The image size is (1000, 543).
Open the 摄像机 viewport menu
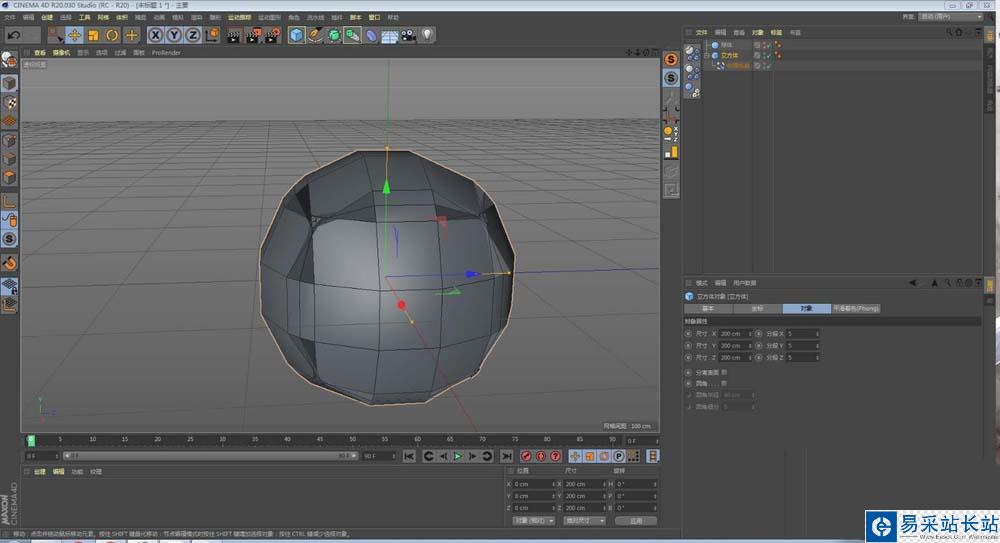61,53
